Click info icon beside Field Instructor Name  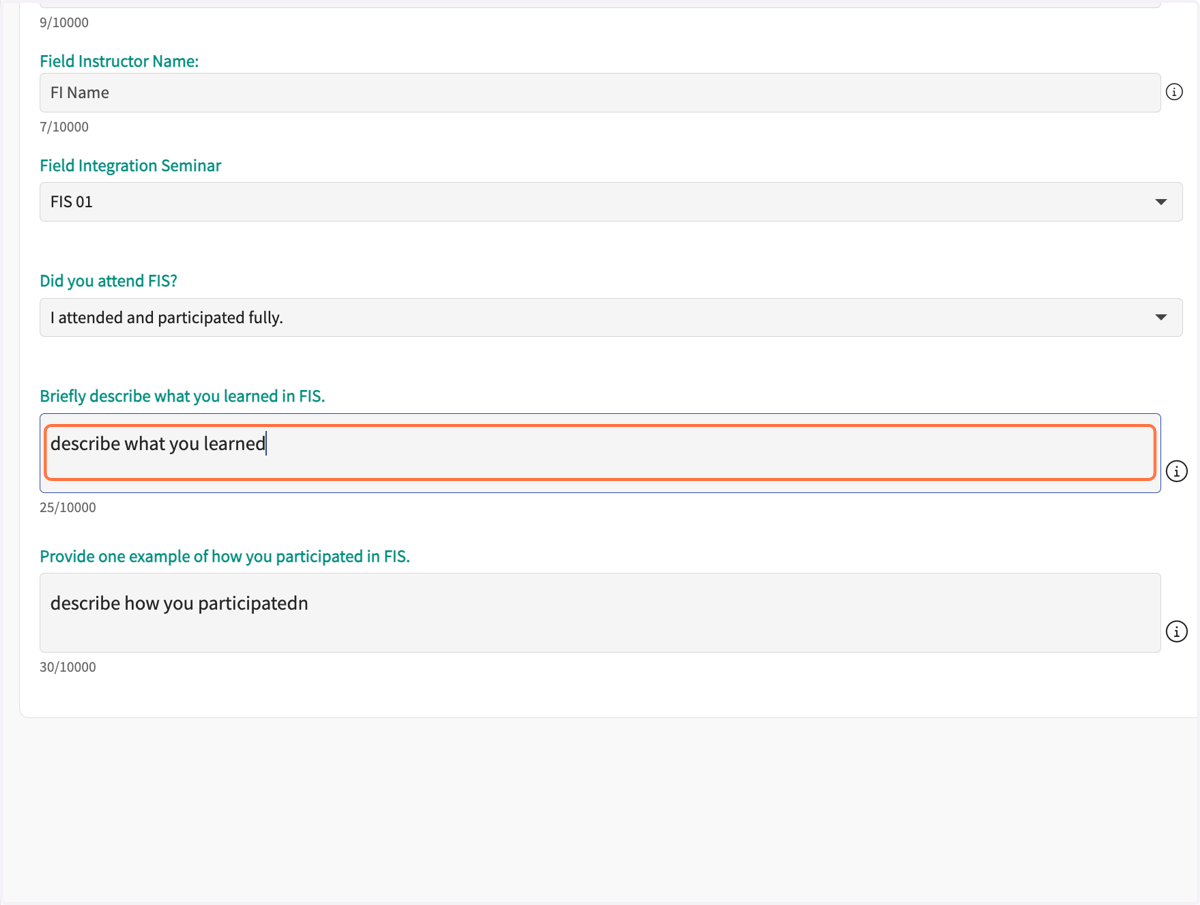[x=1175, y=92]
